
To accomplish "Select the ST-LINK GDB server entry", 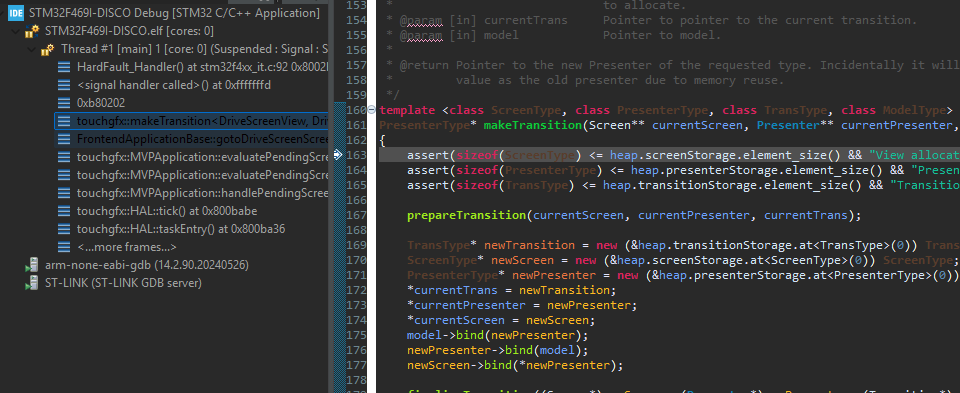I will [123, 283].
